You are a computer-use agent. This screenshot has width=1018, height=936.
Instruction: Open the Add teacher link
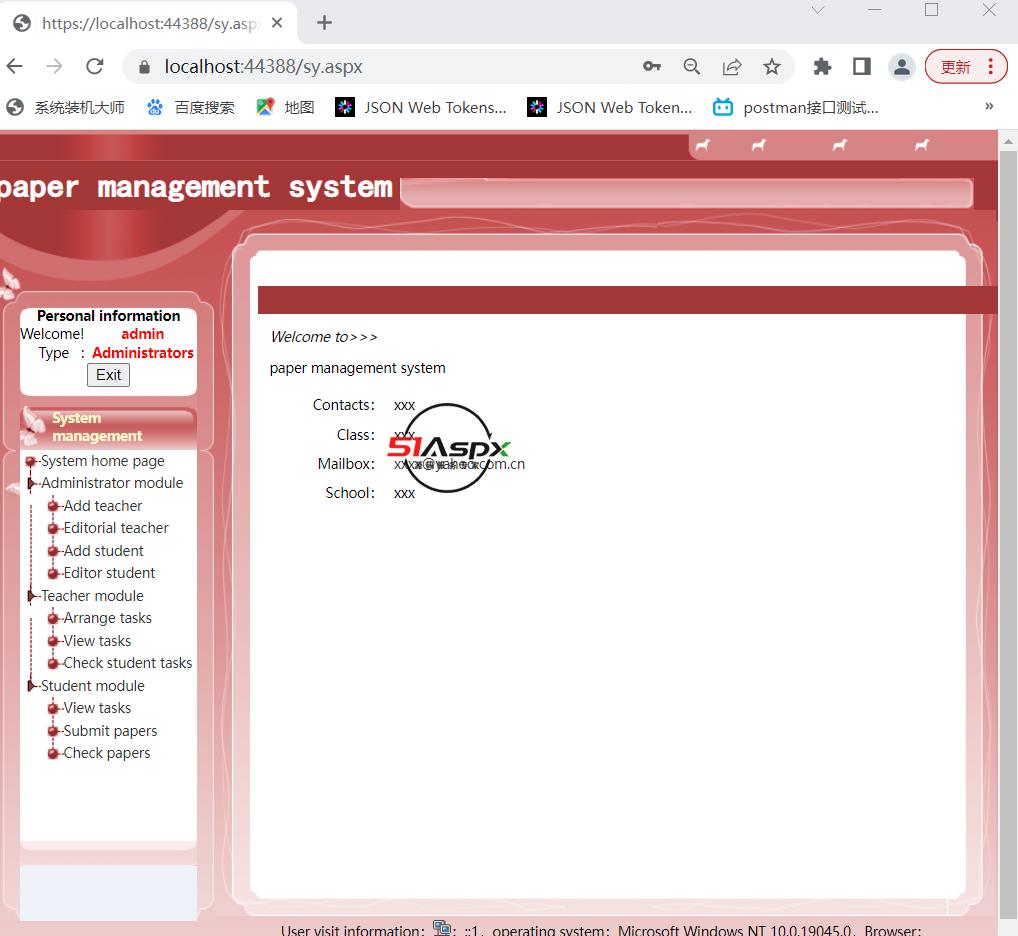pos(102,506)
